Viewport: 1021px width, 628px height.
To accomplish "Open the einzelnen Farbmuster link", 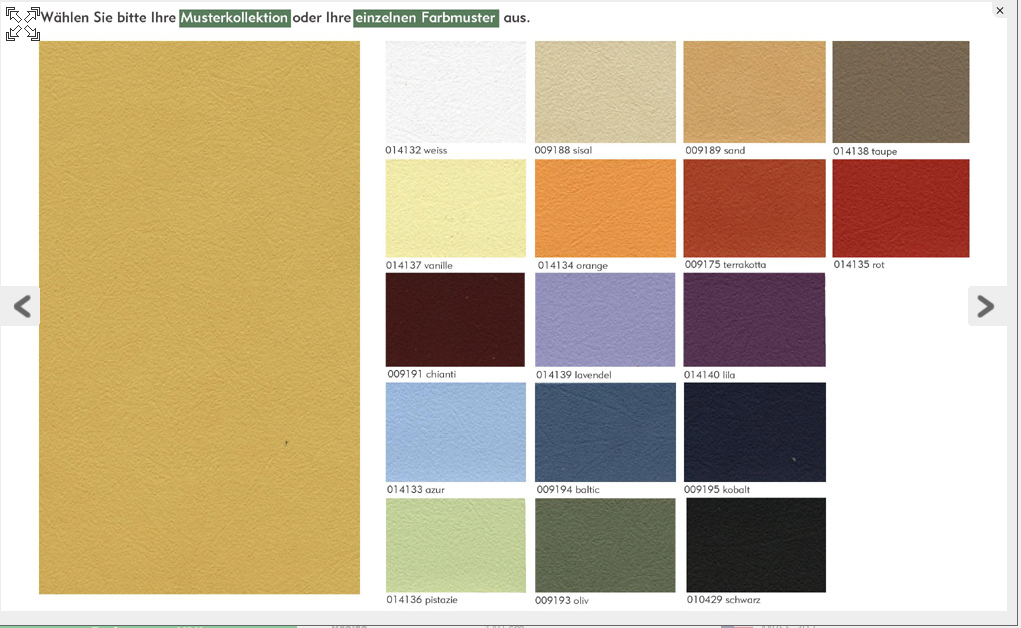I will coord(426,18).
